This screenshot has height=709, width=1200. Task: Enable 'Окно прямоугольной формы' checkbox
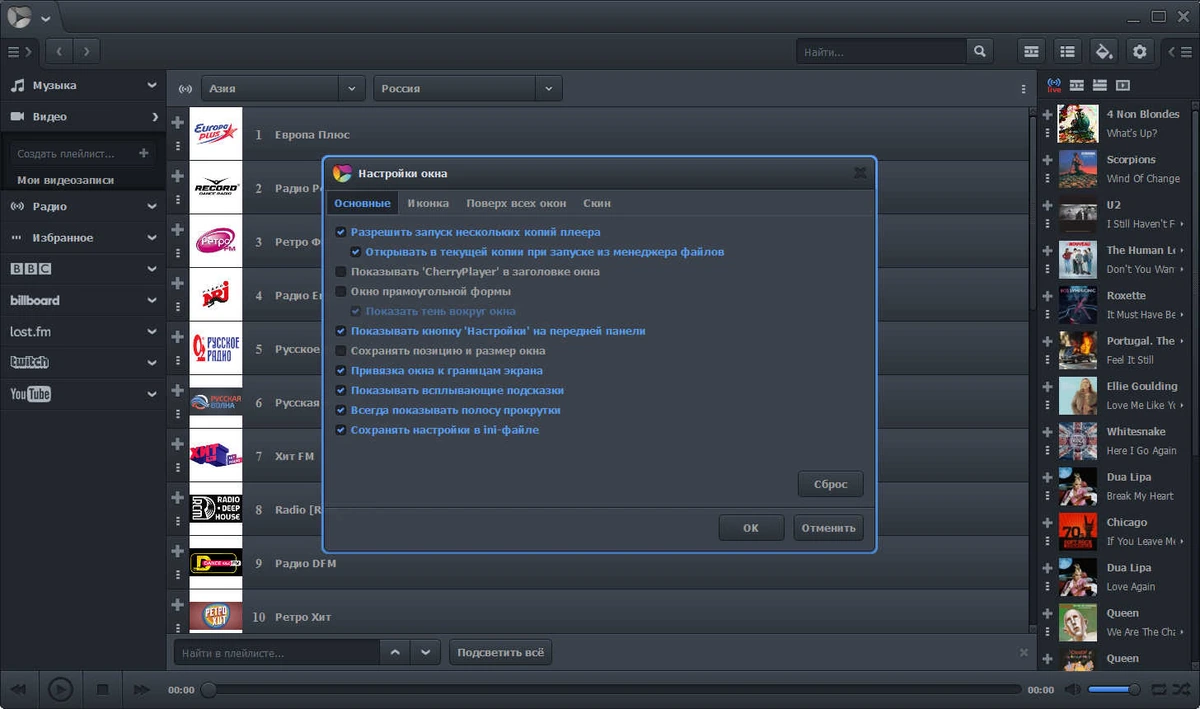click(x=341, y=291)
